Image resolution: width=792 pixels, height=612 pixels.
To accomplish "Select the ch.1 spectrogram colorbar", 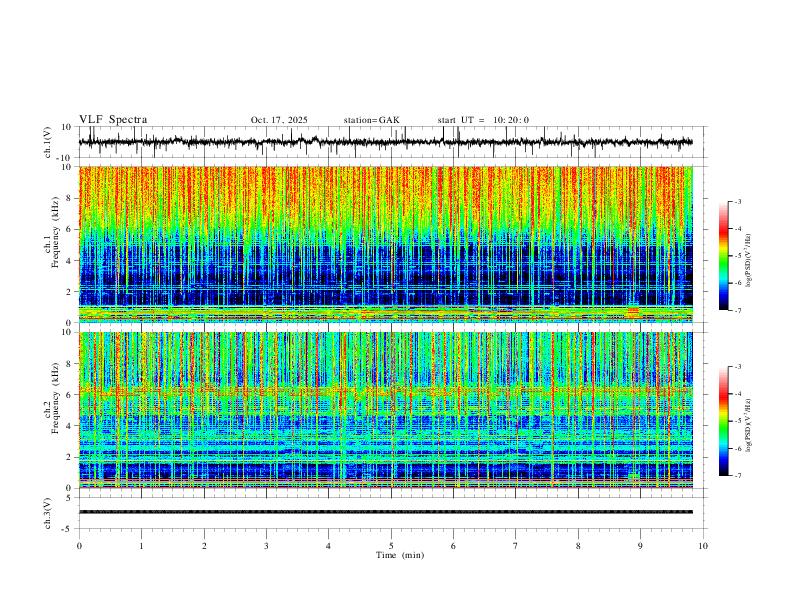I will pos(723,256).
